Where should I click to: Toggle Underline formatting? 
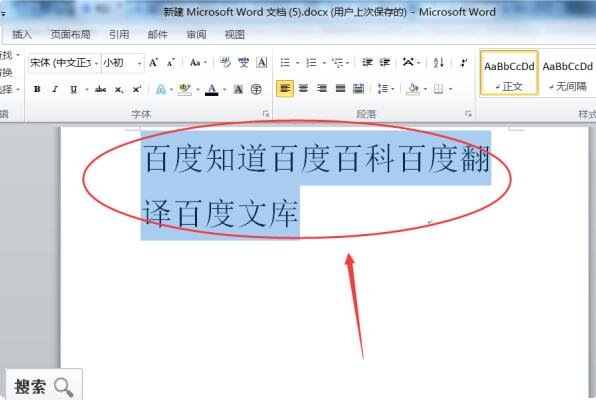tap(73, 89)
